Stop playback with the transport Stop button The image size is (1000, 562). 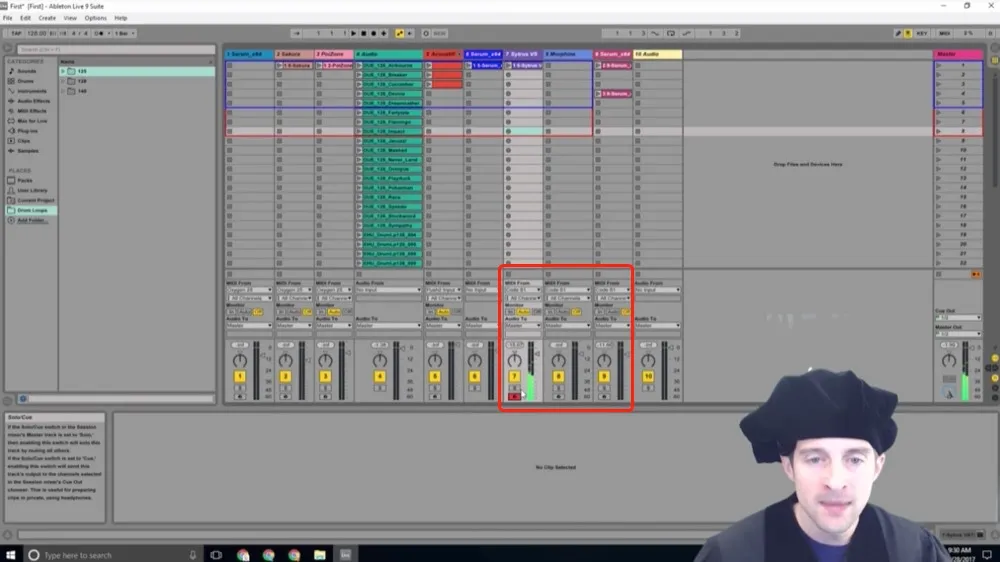[x=364, y=33]
